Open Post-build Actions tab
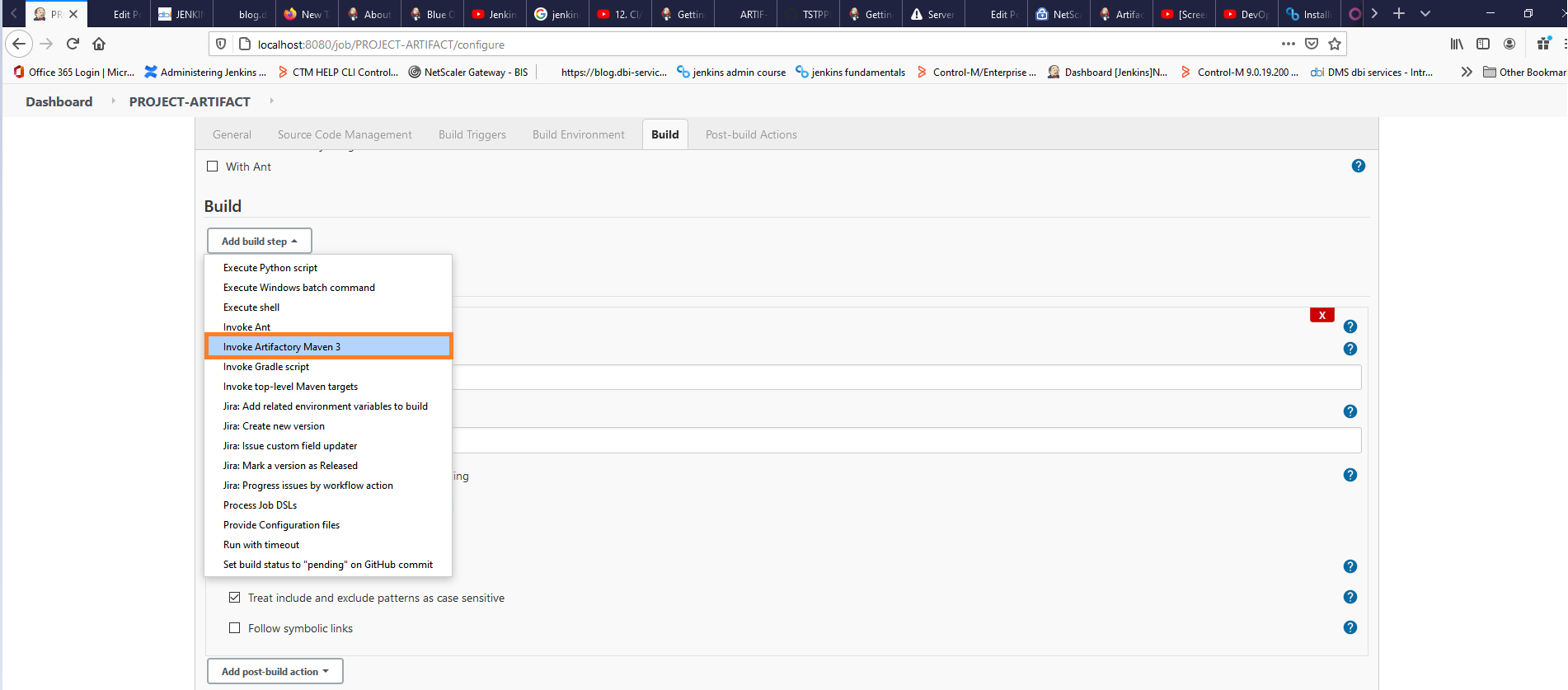 [751, 134]
